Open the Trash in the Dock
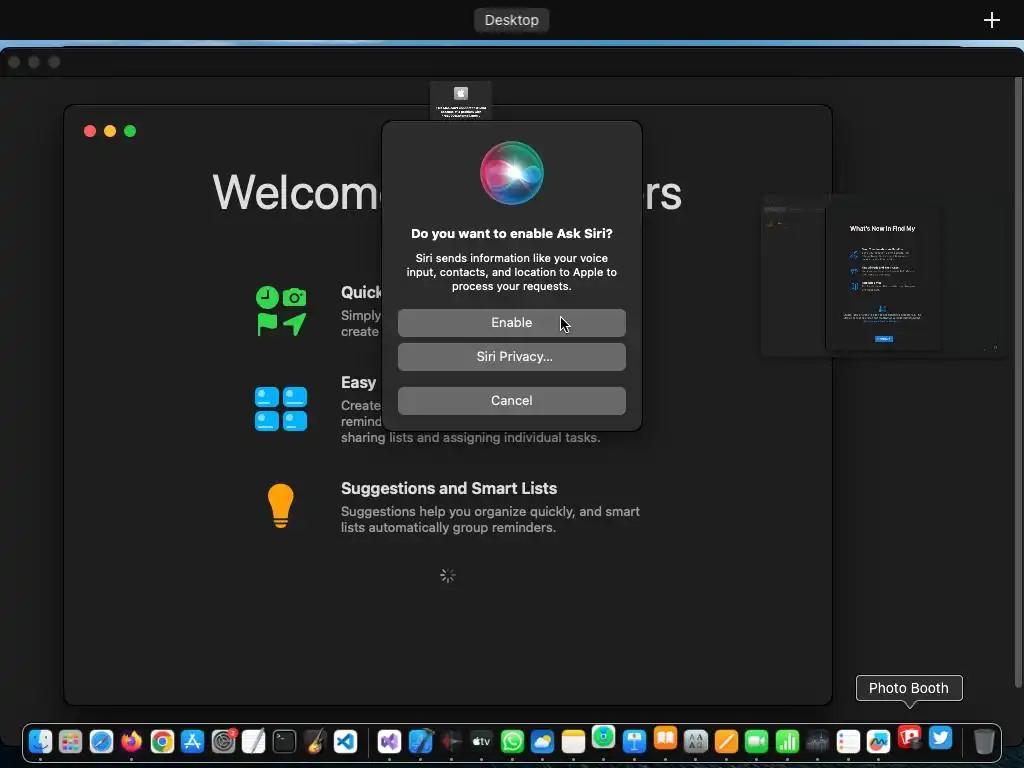Viewport: 1024px width, 768px height. 984,742
